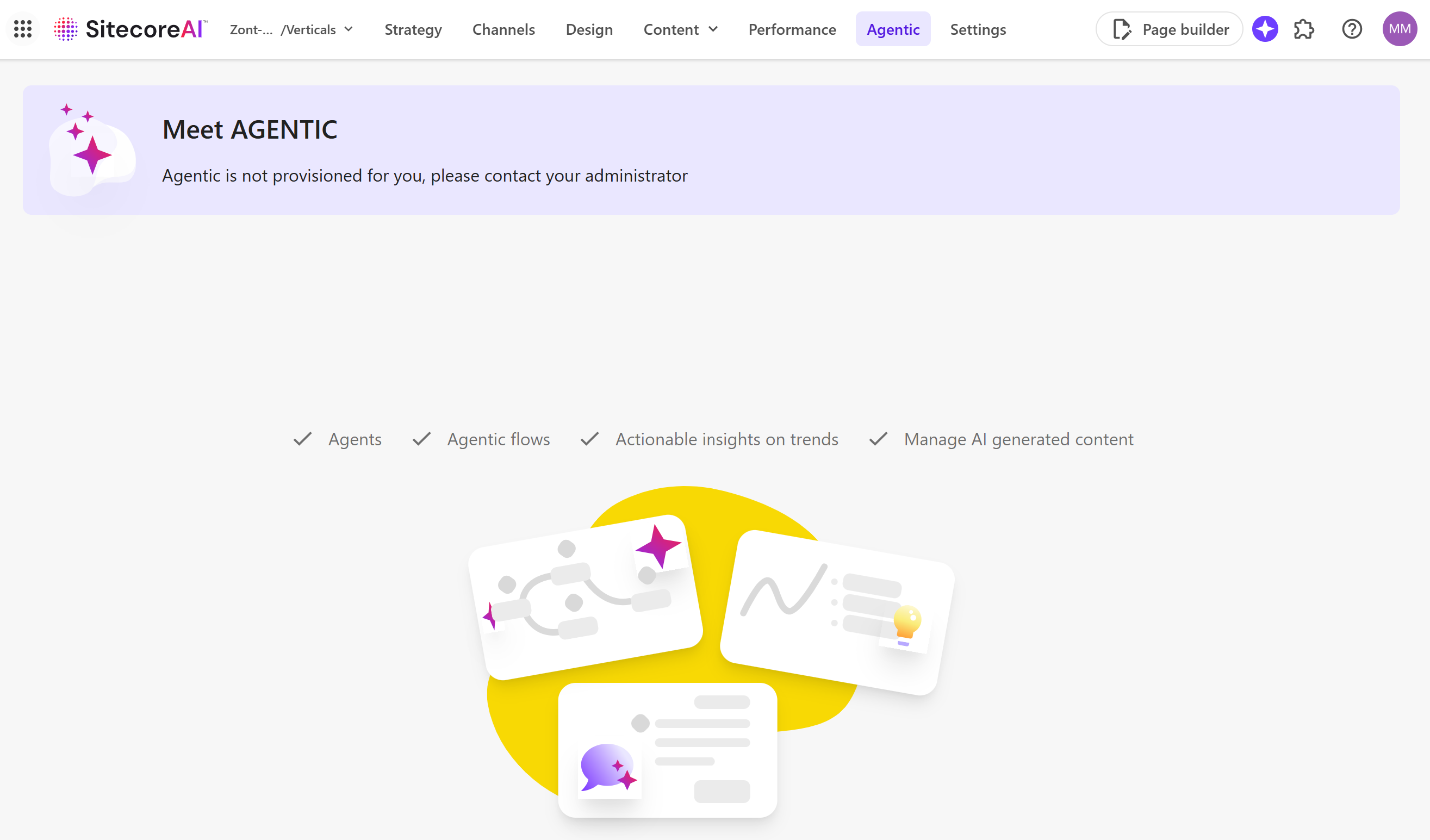Open the app switcher grid icon

click(x=23, y=29)
